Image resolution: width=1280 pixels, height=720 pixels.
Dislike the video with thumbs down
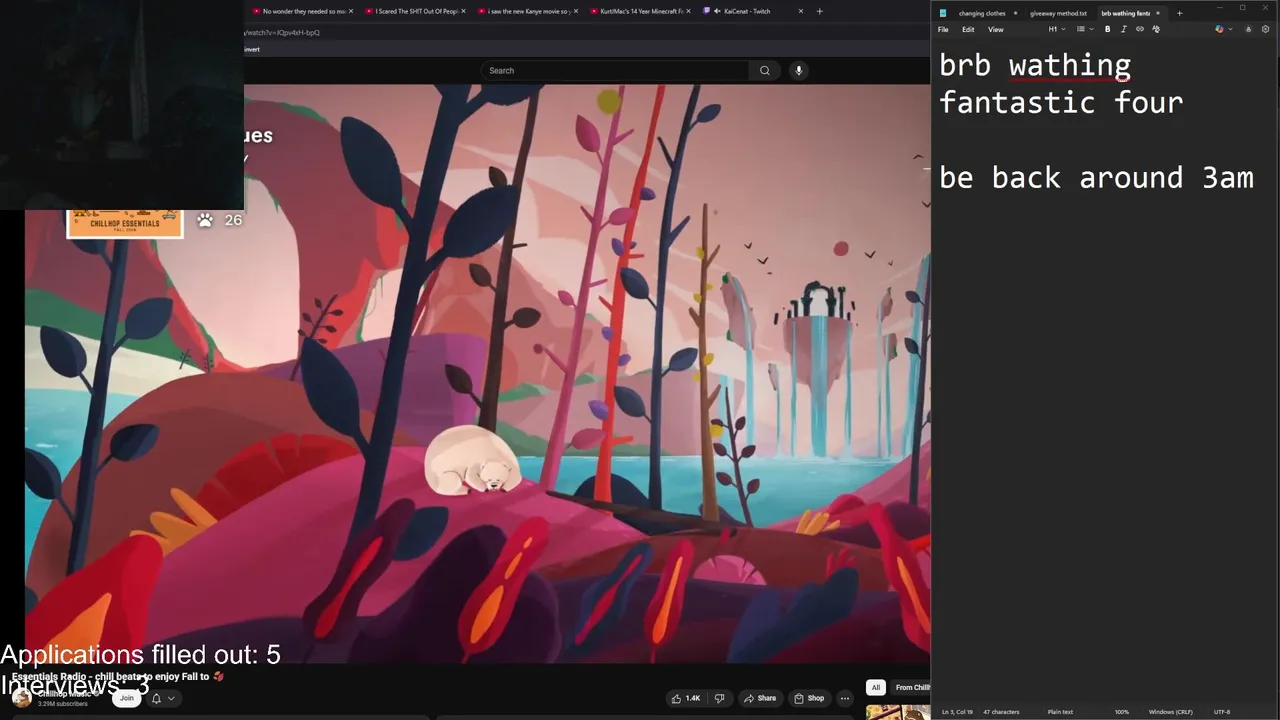[719, 698]
